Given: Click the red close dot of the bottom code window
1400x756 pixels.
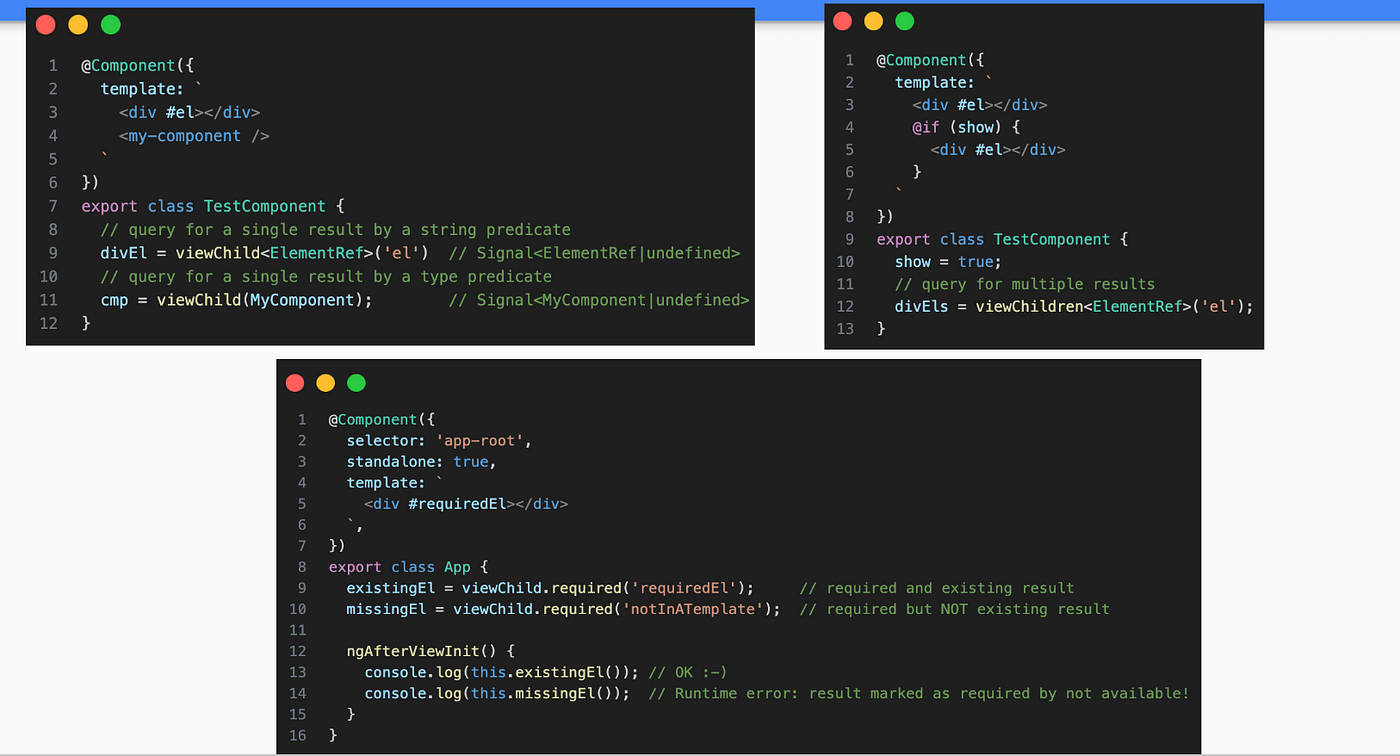Looking at the screenshot, I should click(x=295, y=383).
